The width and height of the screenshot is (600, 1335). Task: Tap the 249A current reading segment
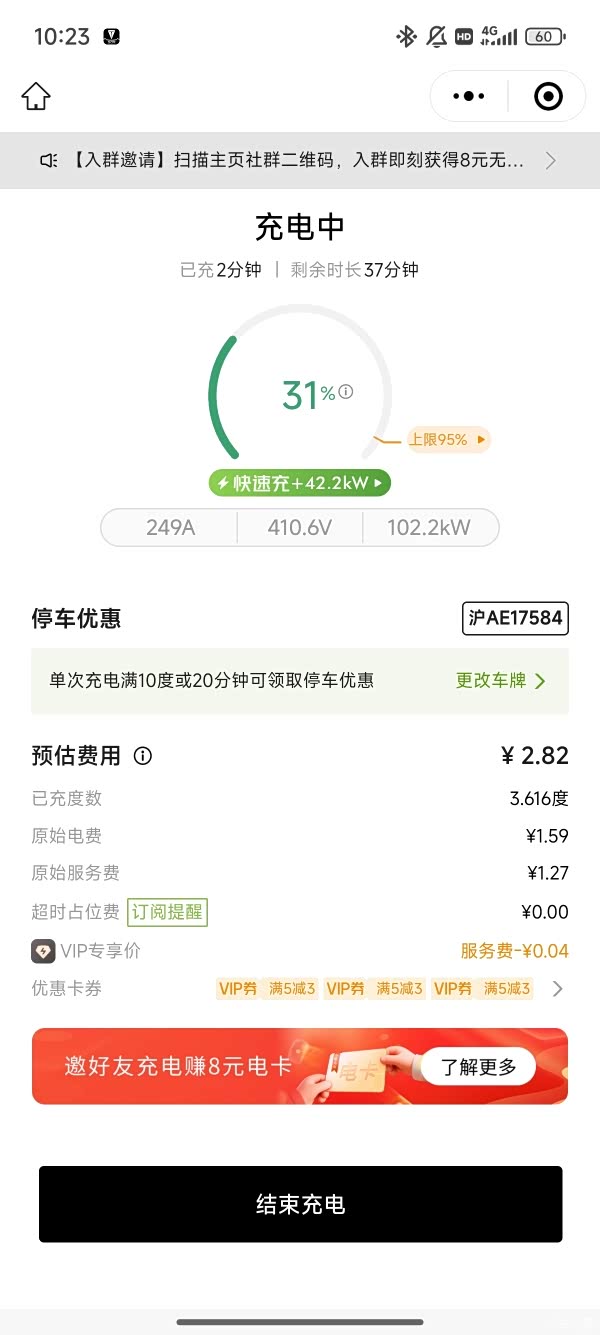170,528
